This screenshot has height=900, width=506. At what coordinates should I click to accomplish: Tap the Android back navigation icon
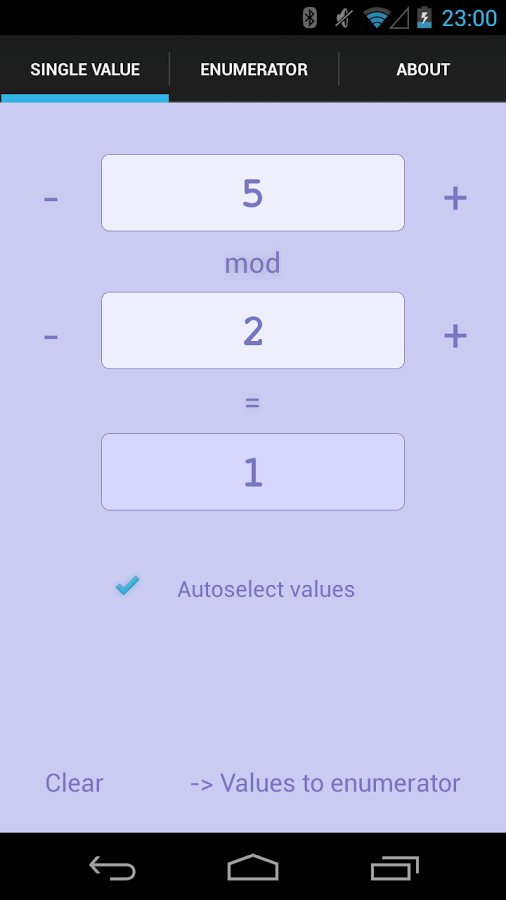coord(112,867)
